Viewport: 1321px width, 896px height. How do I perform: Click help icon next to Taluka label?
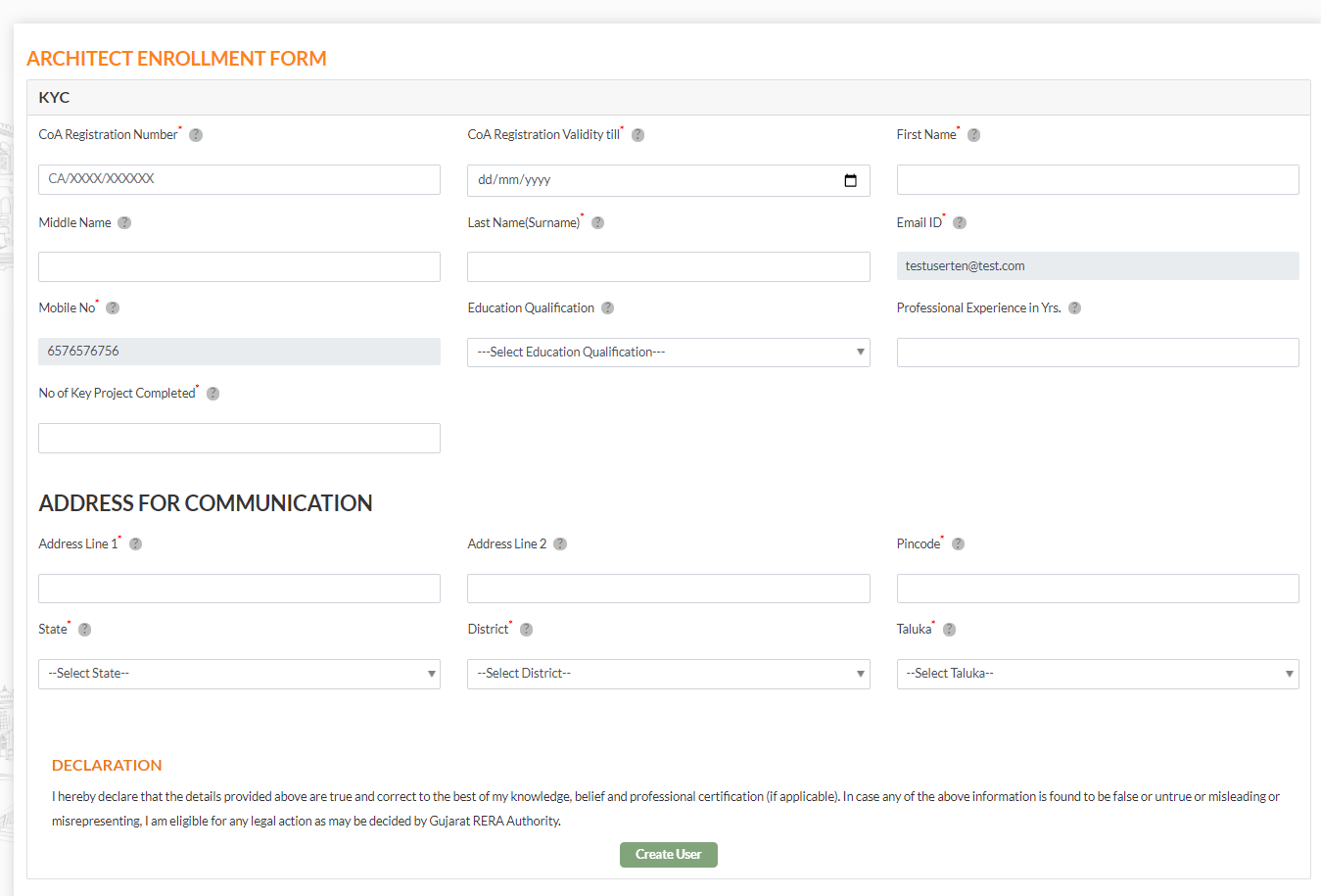(949, 630)
